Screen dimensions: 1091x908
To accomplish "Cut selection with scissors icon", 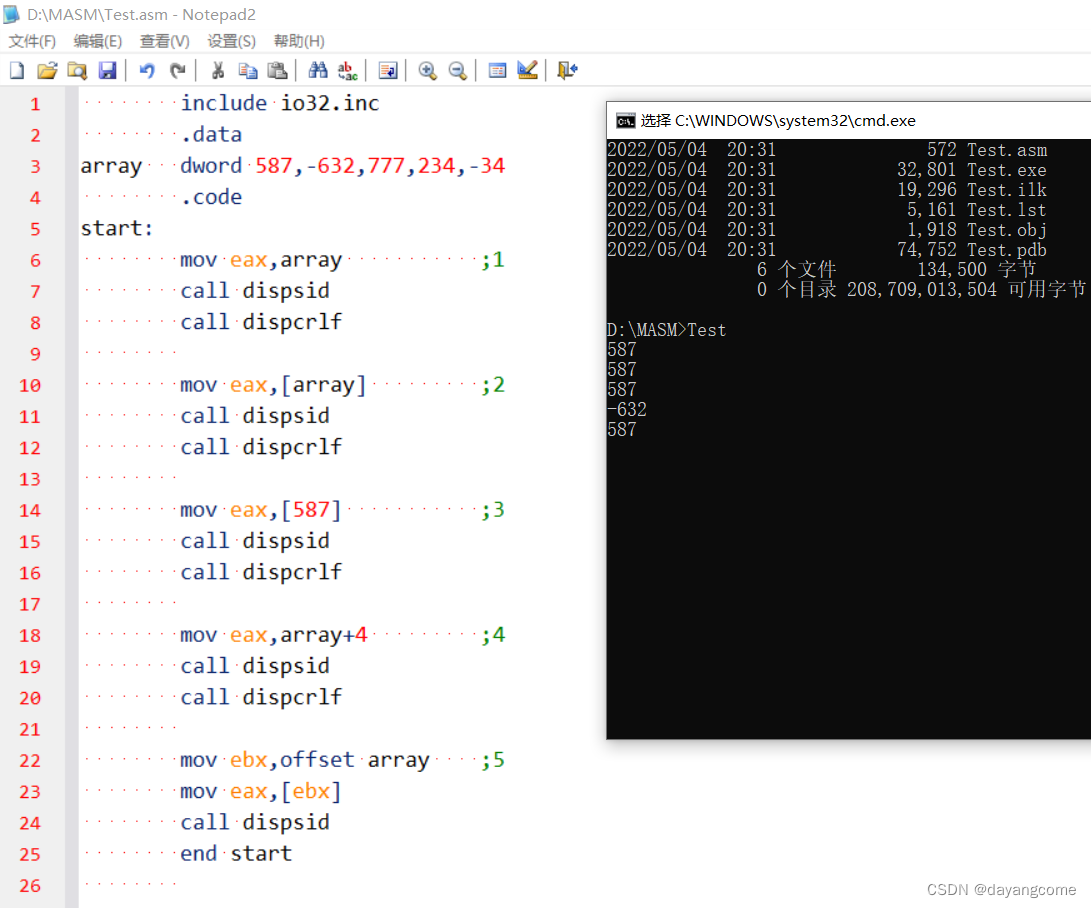I will coord(218,70).
